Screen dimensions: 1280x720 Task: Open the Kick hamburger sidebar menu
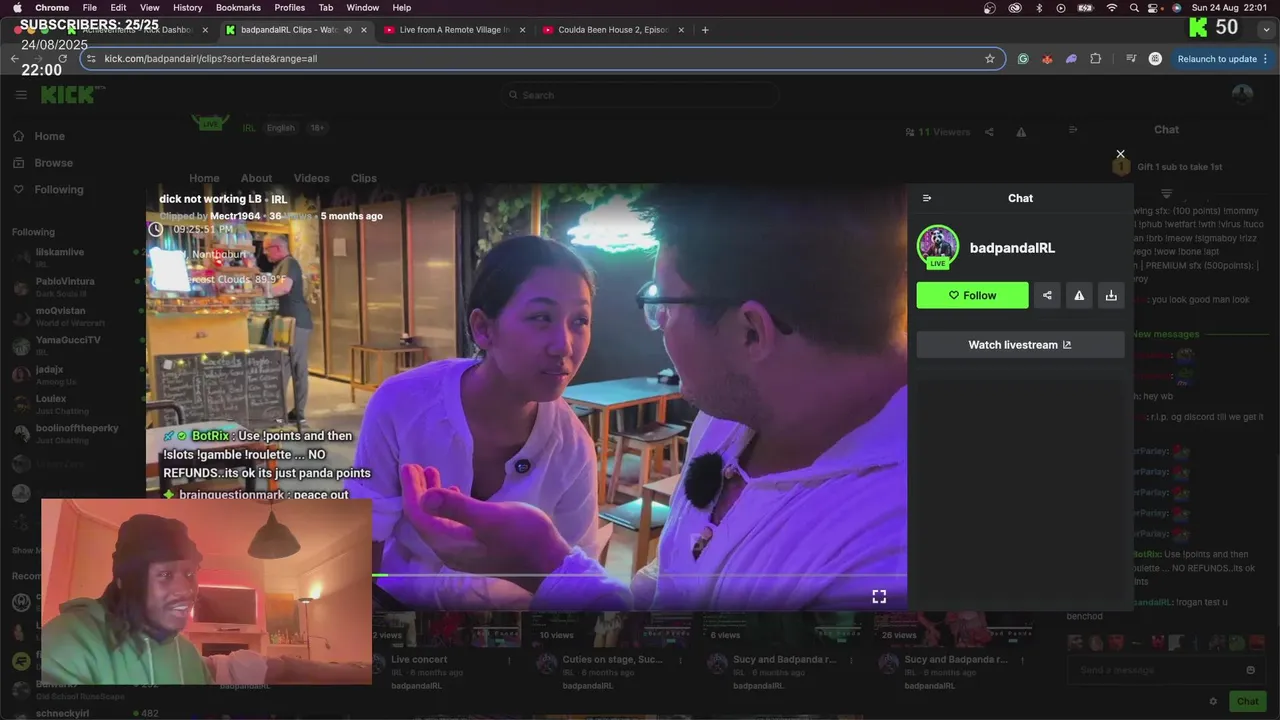pyautogui.click(x=21, y=95)
